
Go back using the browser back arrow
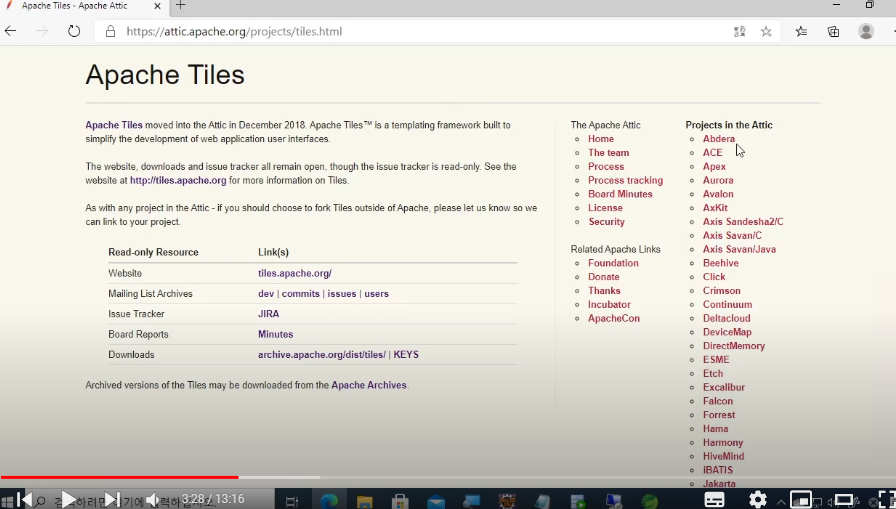(x=11, y=31)
